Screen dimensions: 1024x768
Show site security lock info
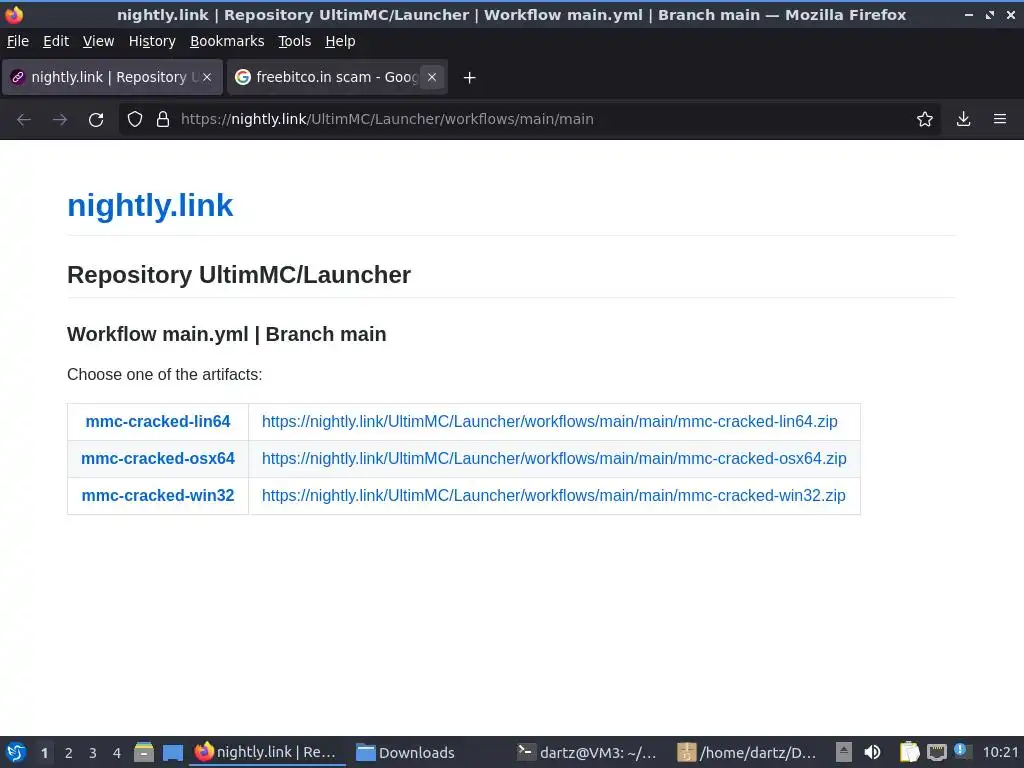coord(163,120)
